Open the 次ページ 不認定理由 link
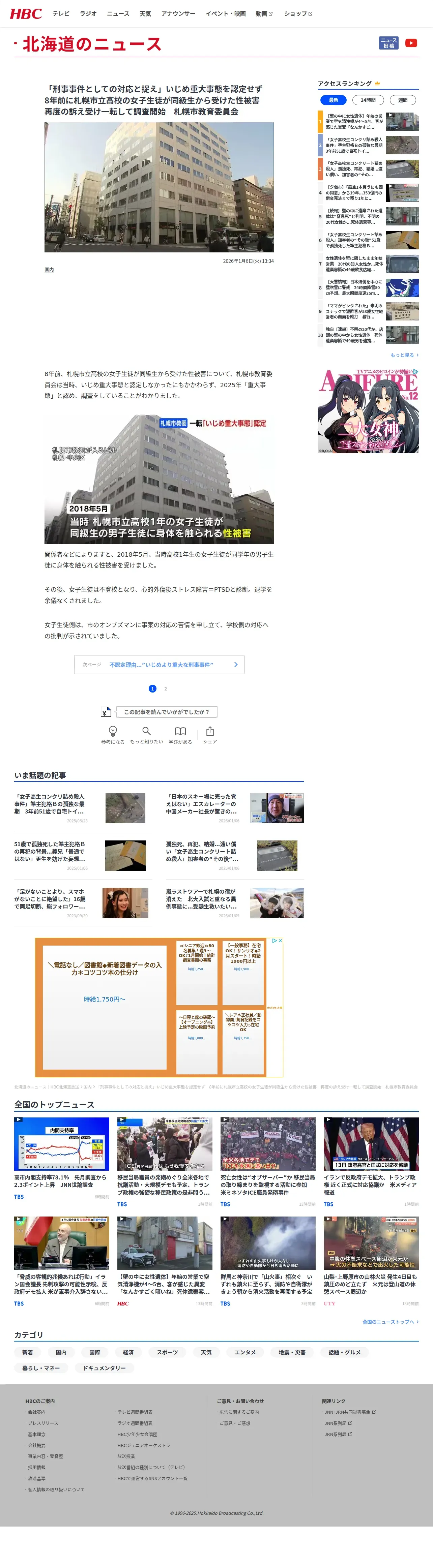This screenshot has width=433, height=1568. click(x=159, y=664)
